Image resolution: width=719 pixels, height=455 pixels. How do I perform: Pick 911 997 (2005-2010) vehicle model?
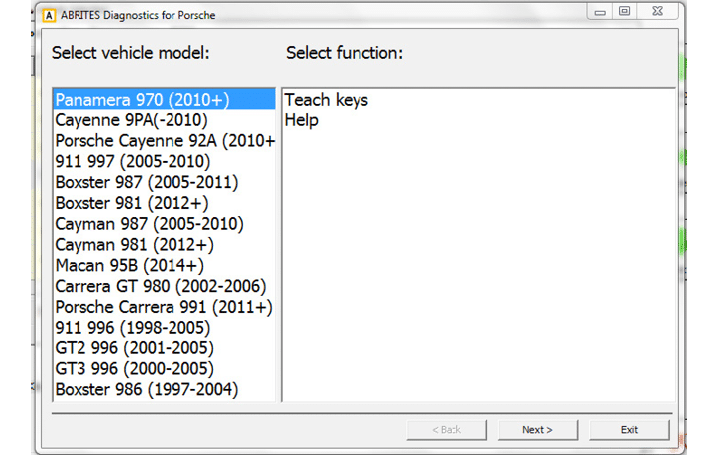133,161
